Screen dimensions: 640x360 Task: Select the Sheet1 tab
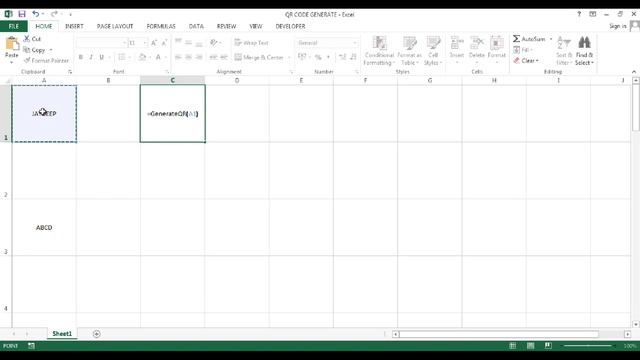pos(62,334)
